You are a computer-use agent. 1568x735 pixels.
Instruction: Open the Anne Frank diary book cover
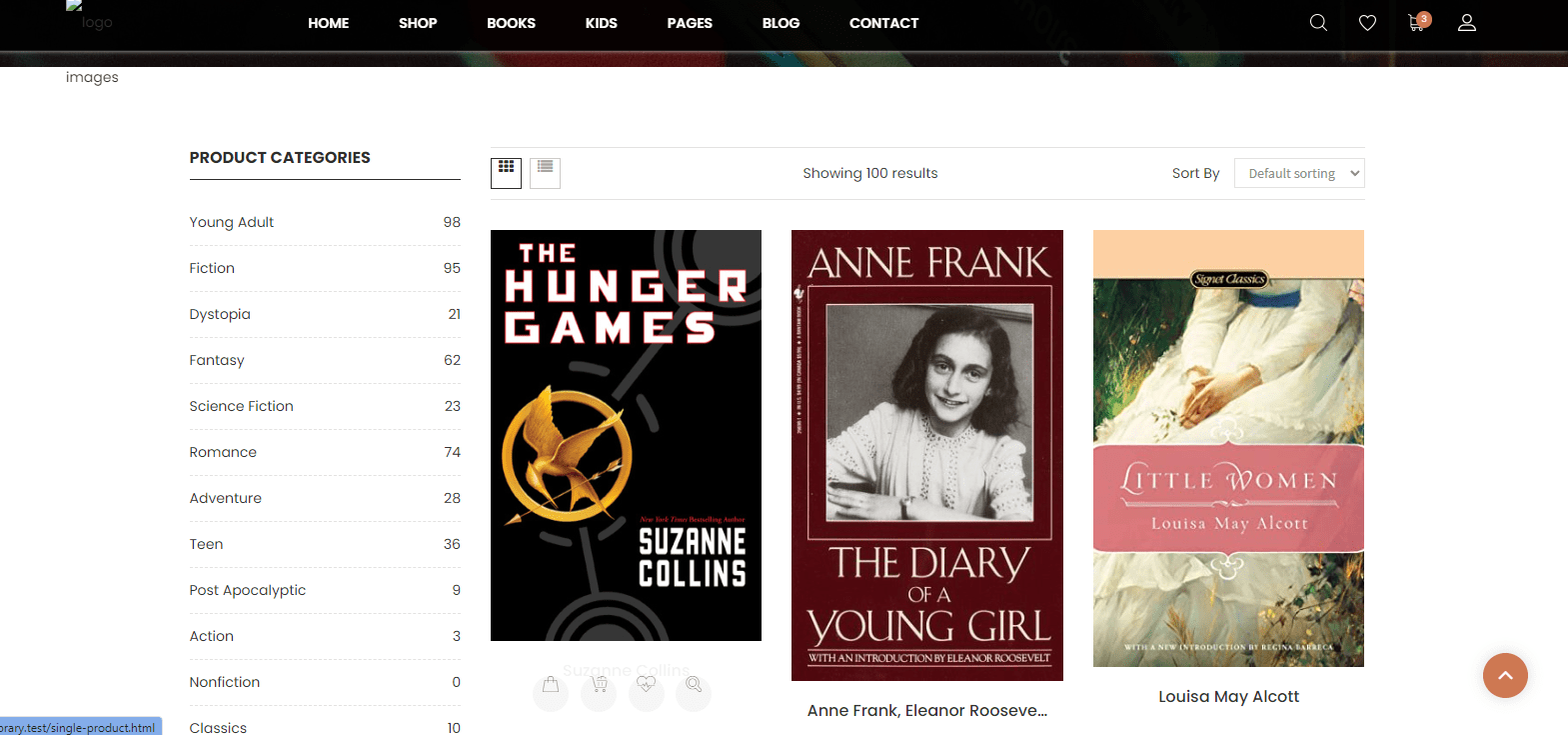926,455
